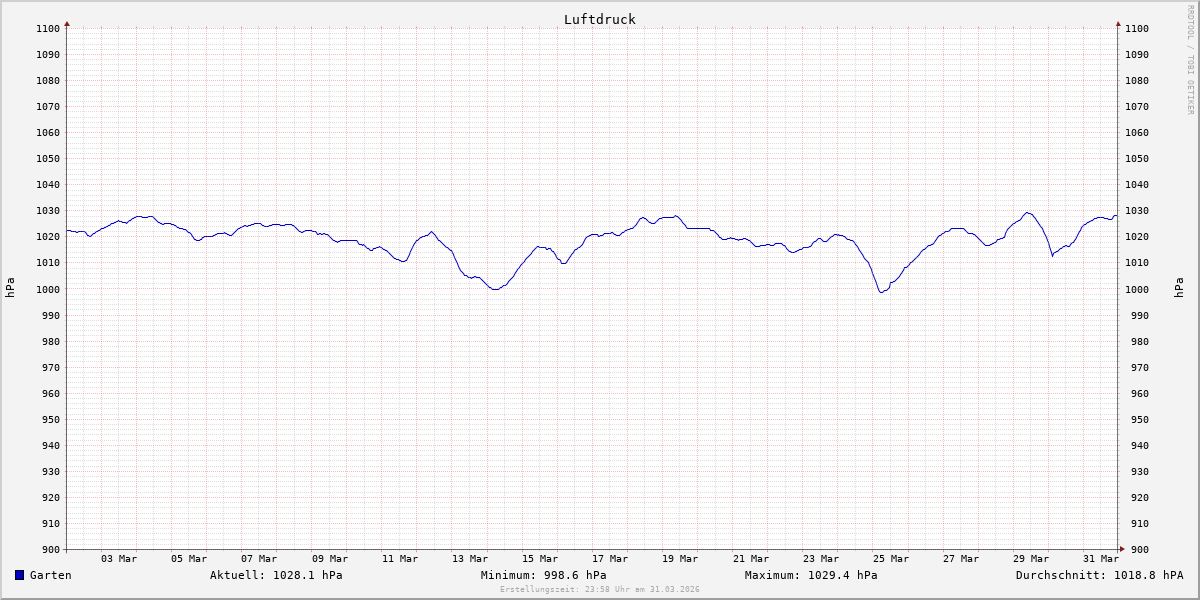
Task: Click the 03 Mar x-axis date label
Action: pyautogui.click(x=119, y=559)
